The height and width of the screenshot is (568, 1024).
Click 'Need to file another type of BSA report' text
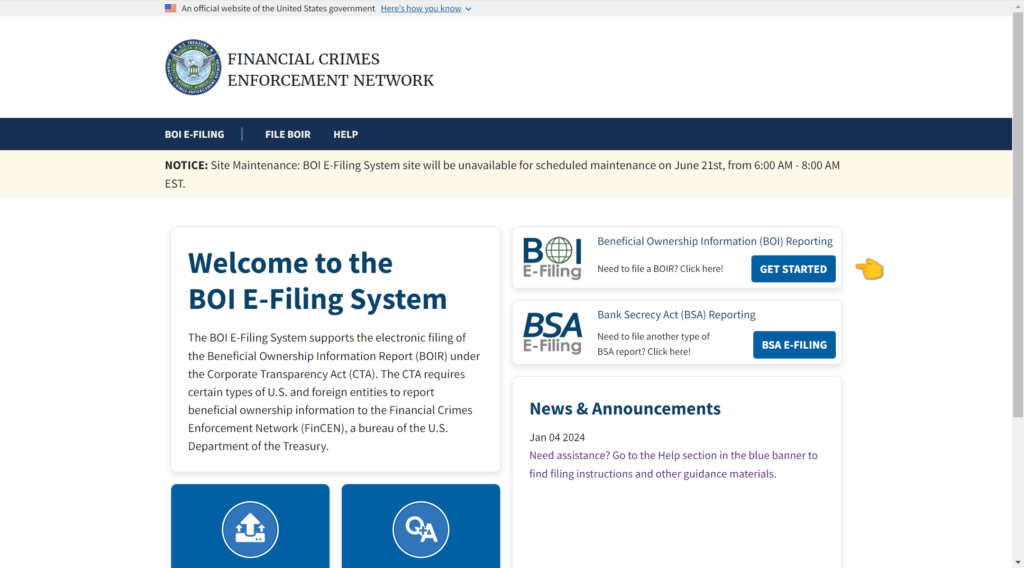[x=653, y=344]
